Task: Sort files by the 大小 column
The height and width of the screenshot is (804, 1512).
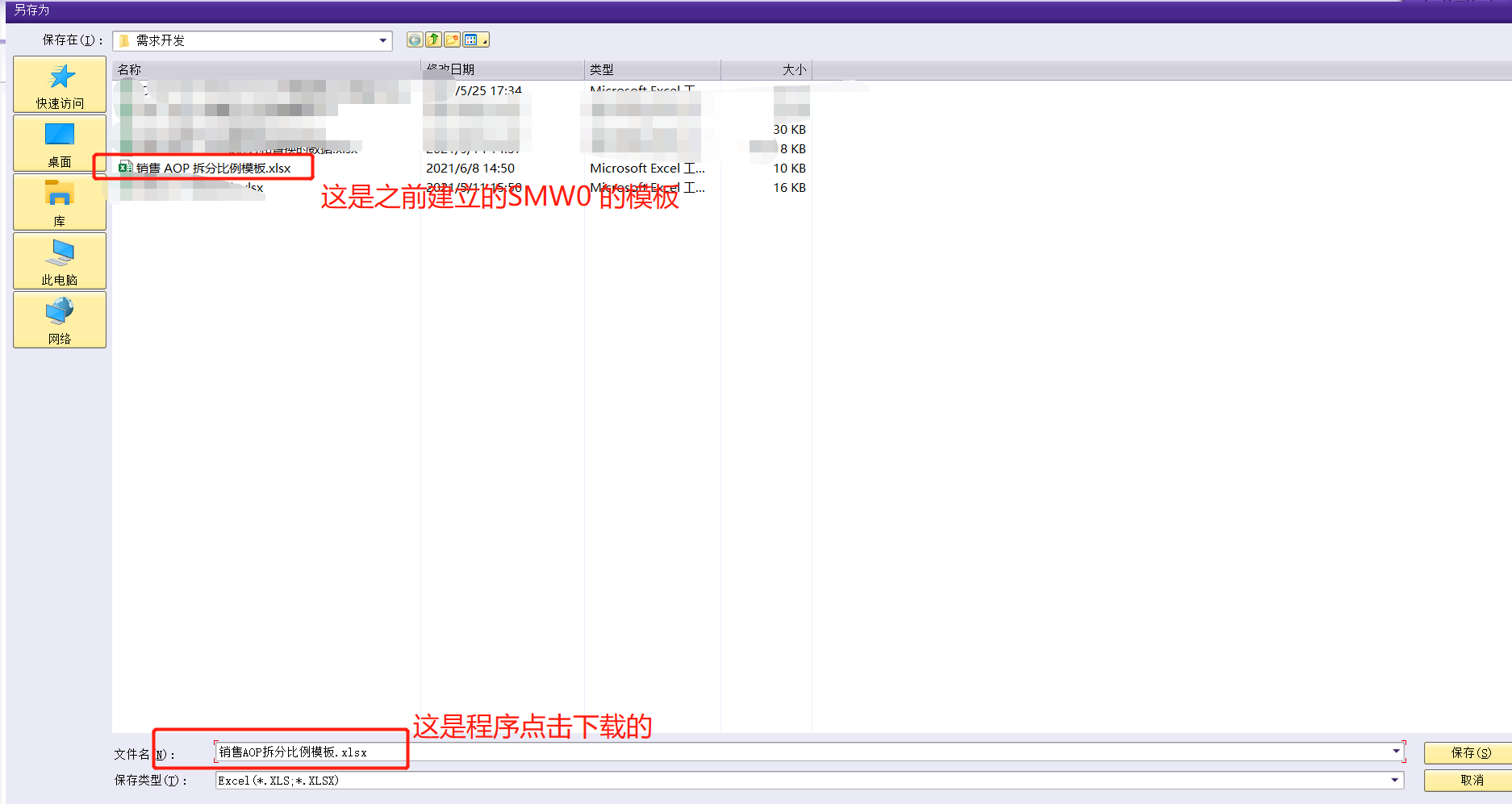Action: tap(766, 69)
